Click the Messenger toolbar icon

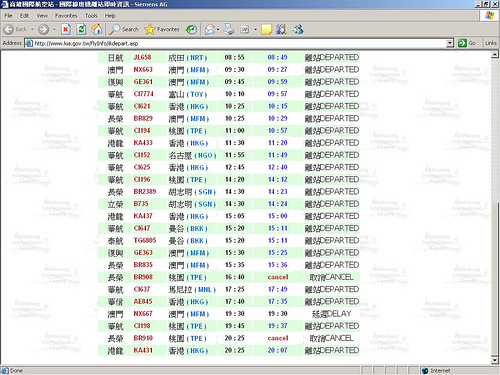298,30
